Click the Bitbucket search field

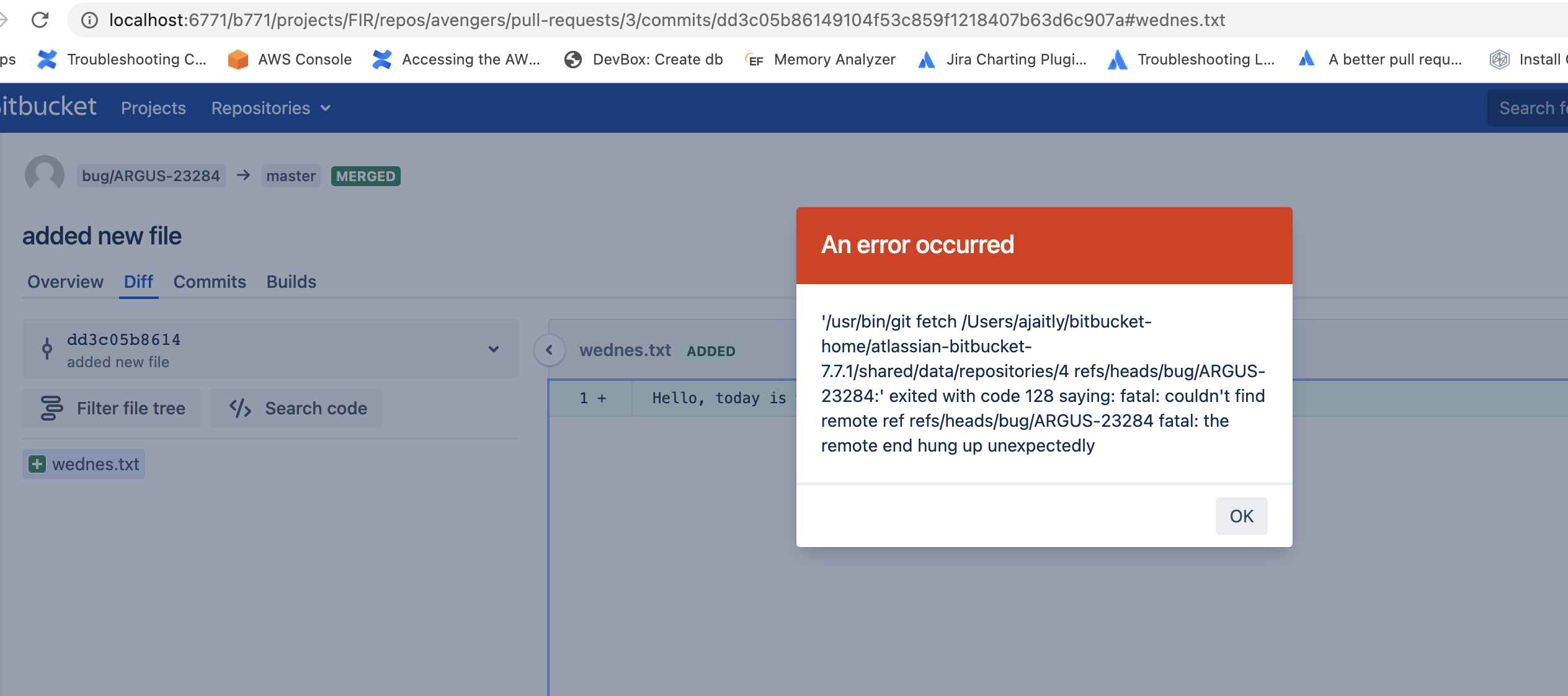[1529, 108]
